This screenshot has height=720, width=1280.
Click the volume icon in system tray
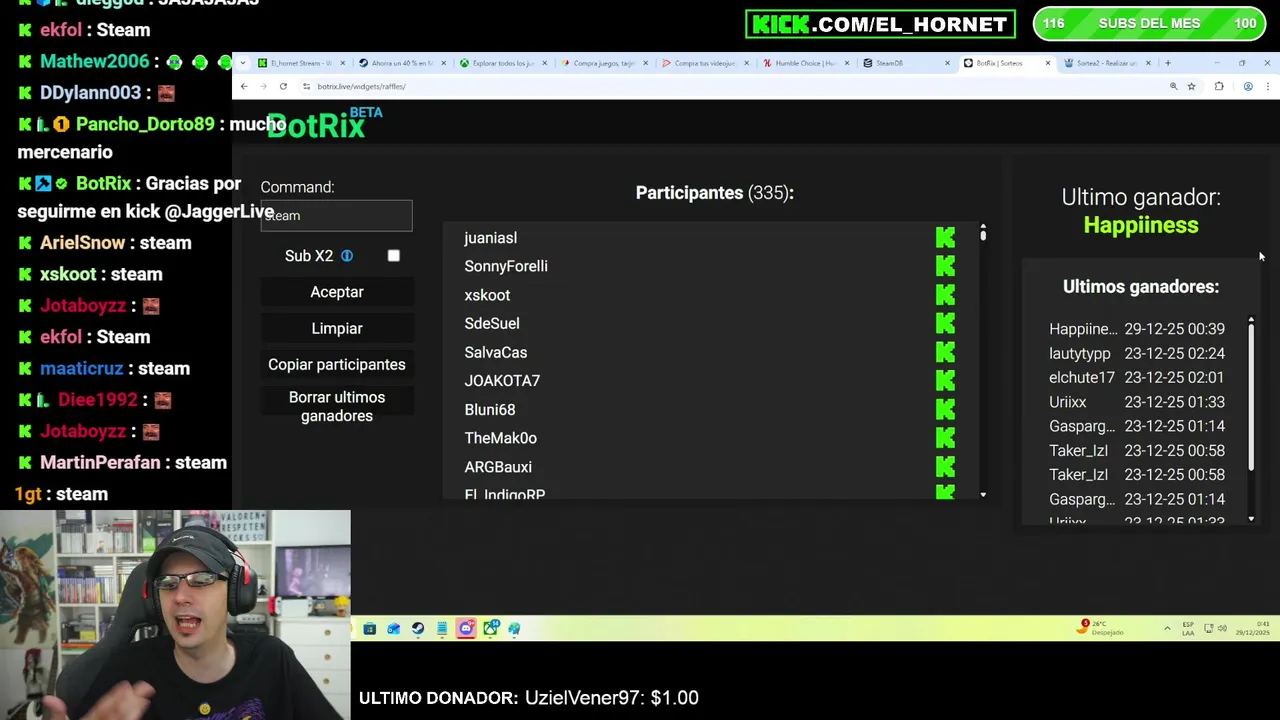click(1224, 628)
